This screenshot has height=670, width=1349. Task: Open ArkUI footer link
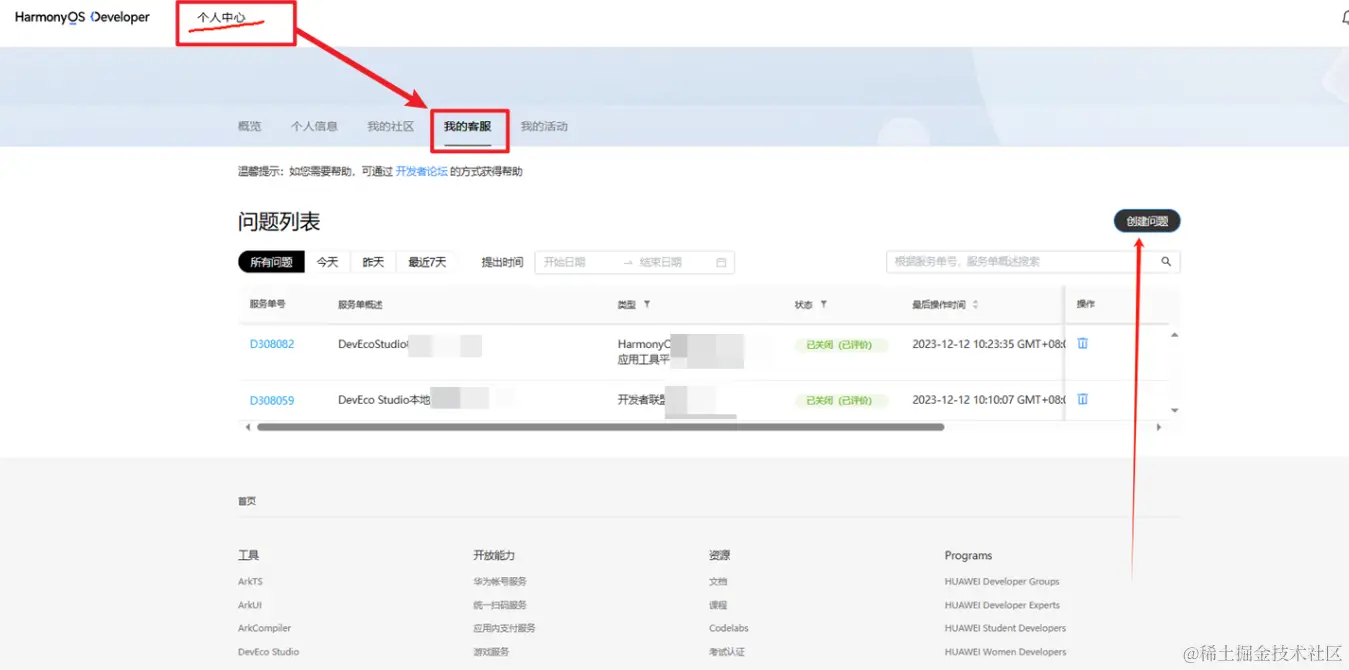pyautogui.click(x=250, y=605)
